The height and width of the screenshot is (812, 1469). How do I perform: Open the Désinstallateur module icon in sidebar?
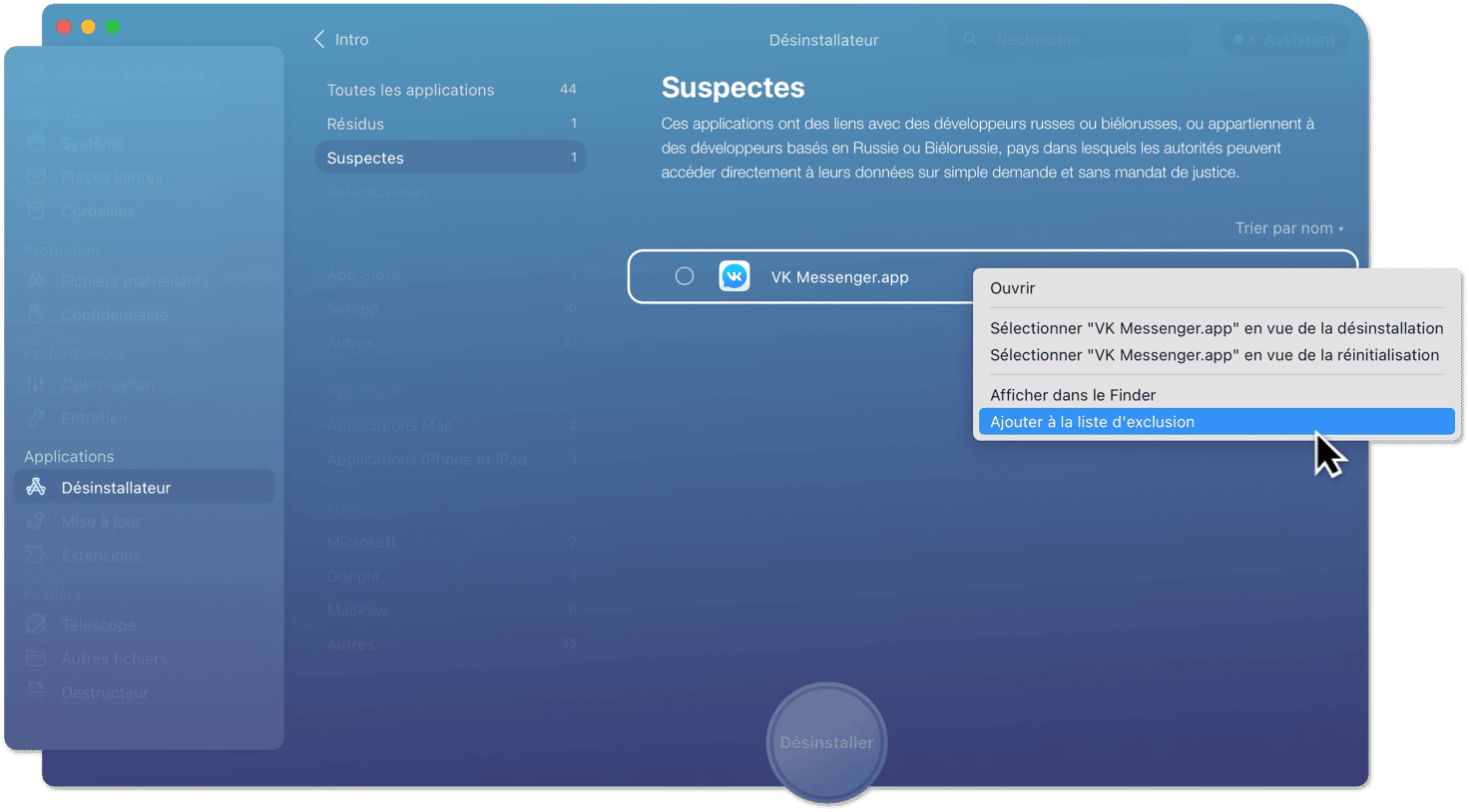[x=36, y=487]
